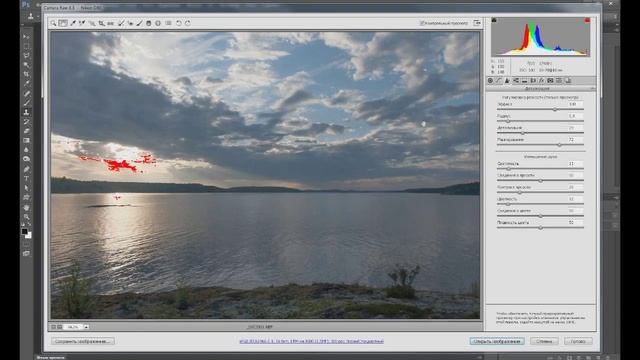Switch to the Tone Curve panel tab
Image resolution: width=640 pixels, height=360 pixels.
point(498,81)
